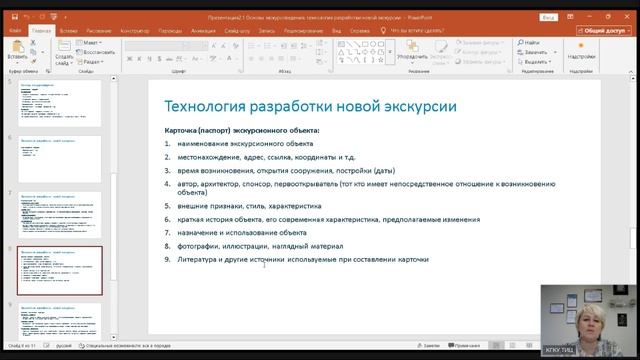Click the Comments (Примечания) button in status bar
The height and width of the screenshot is (360, 640).
pos(464,346)
